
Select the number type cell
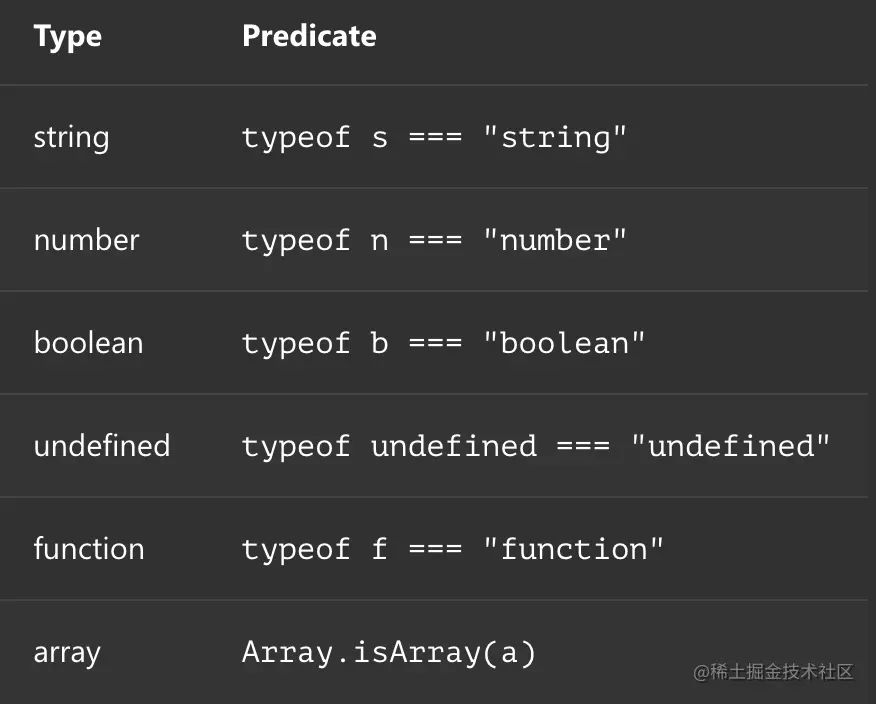point(87,240)
